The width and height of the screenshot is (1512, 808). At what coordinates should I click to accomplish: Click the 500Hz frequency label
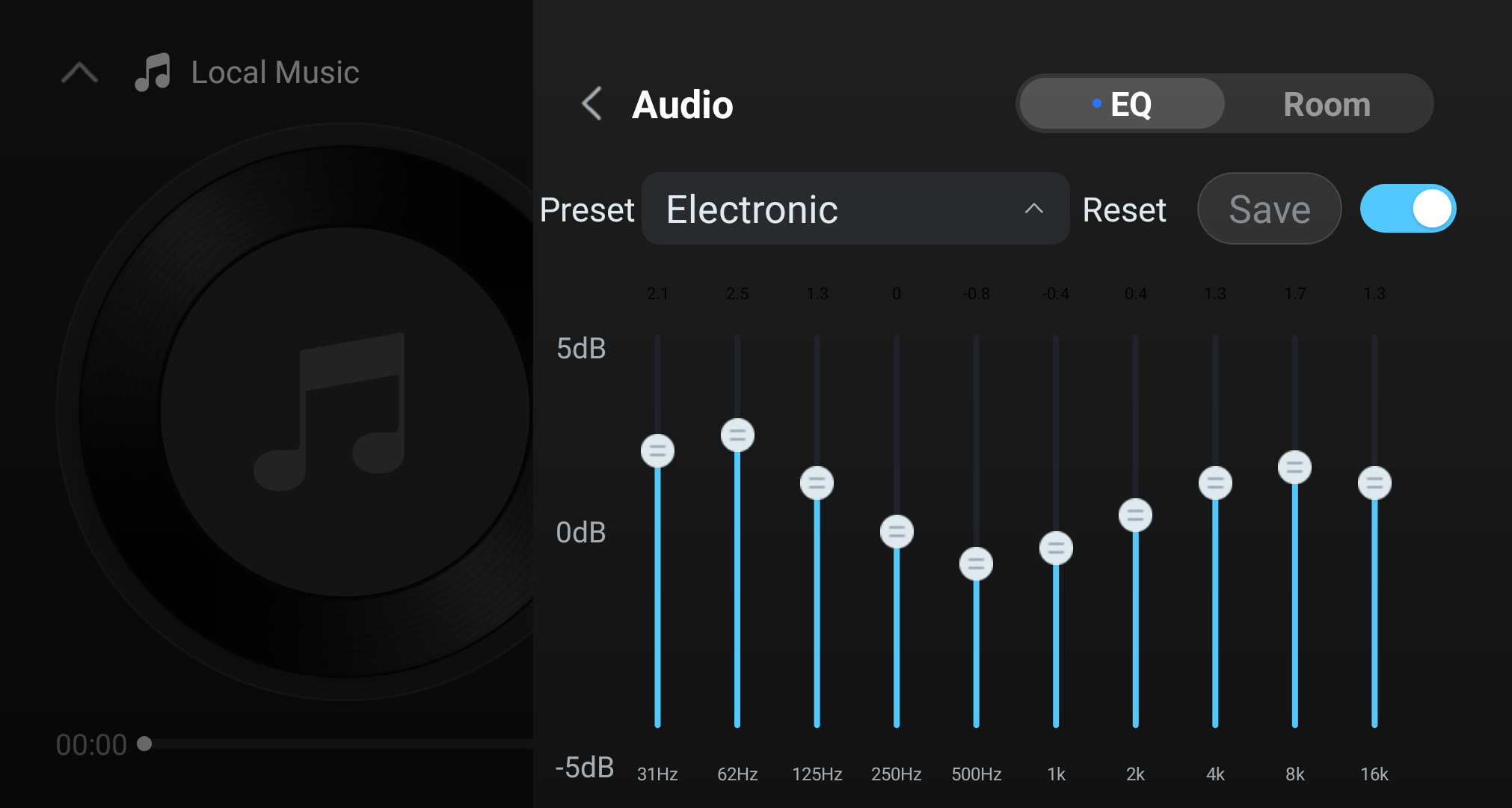point(976,774)
